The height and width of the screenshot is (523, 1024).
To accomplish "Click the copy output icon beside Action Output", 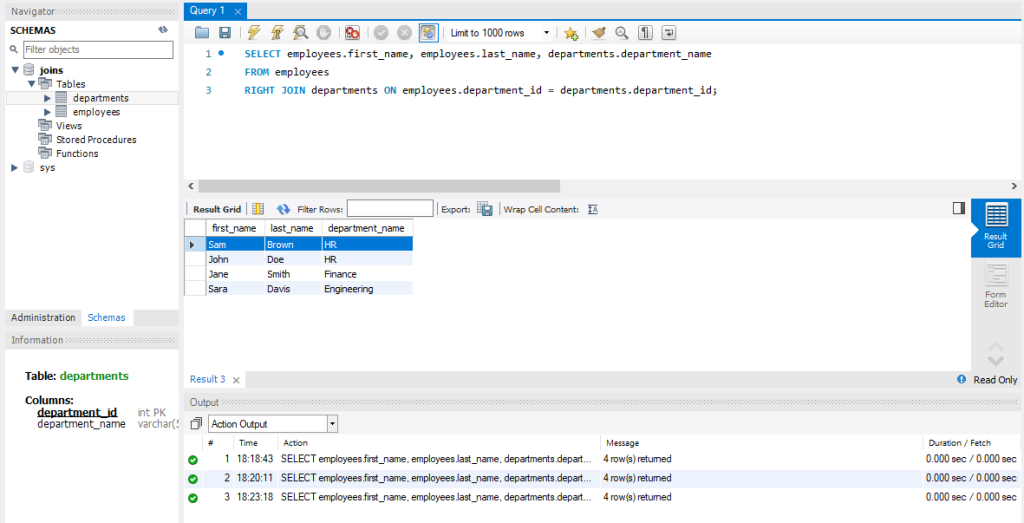I will (196, 424).
